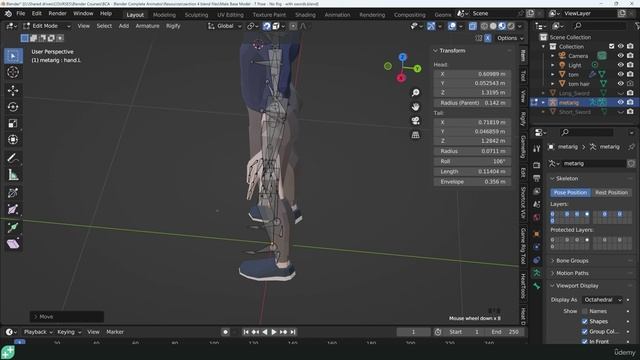Activate the Rotate tool

(13, 107)
